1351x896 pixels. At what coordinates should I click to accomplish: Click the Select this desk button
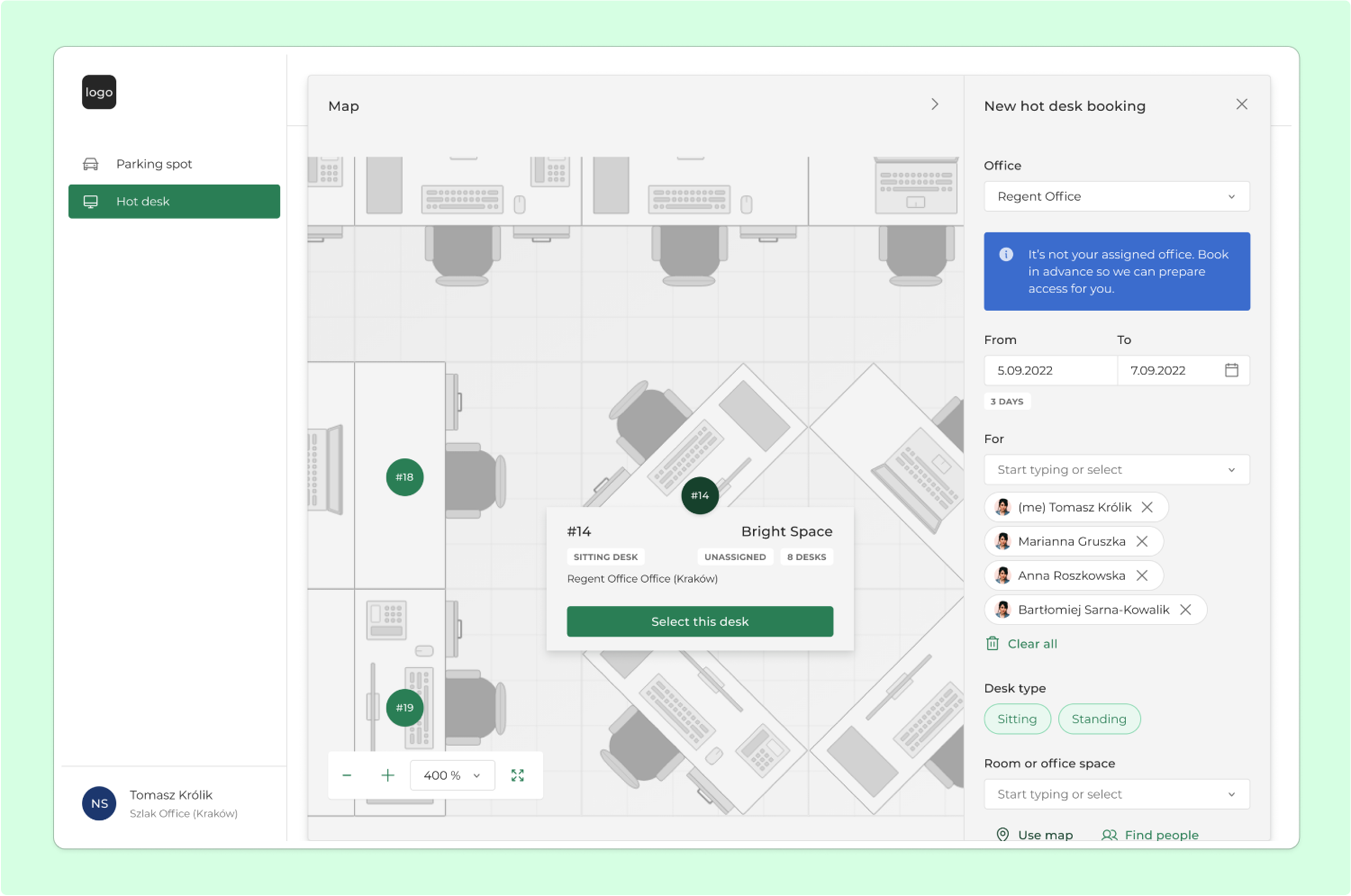[700, 621]
